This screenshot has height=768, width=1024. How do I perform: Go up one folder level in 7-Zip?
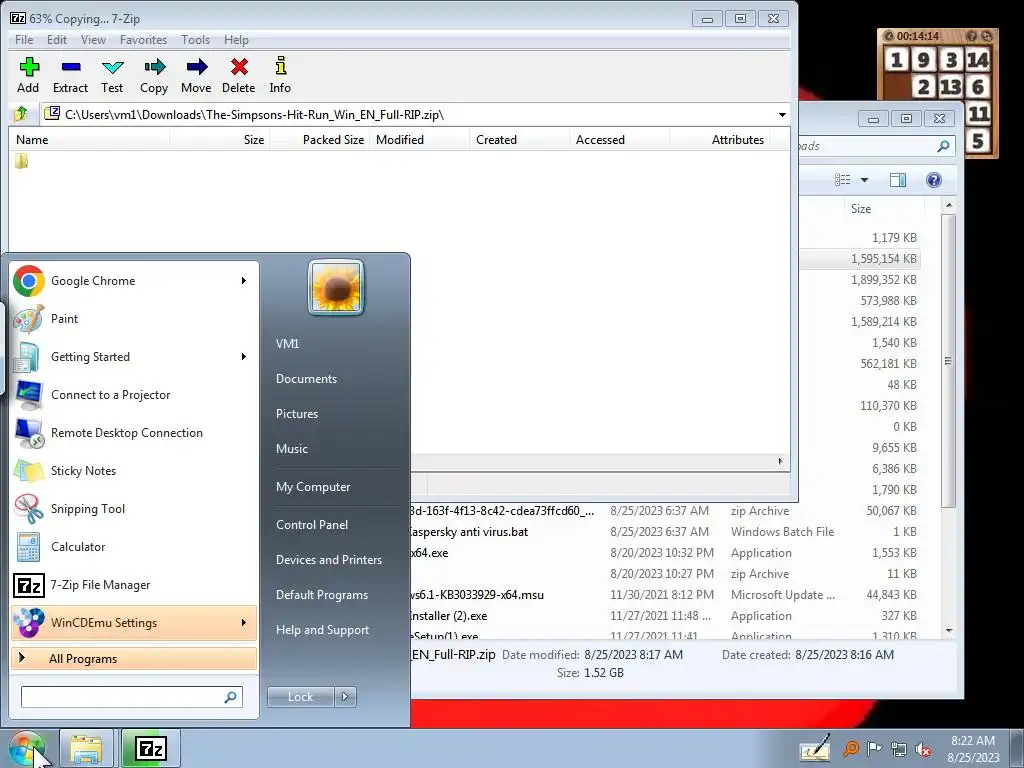click(21, 114)
